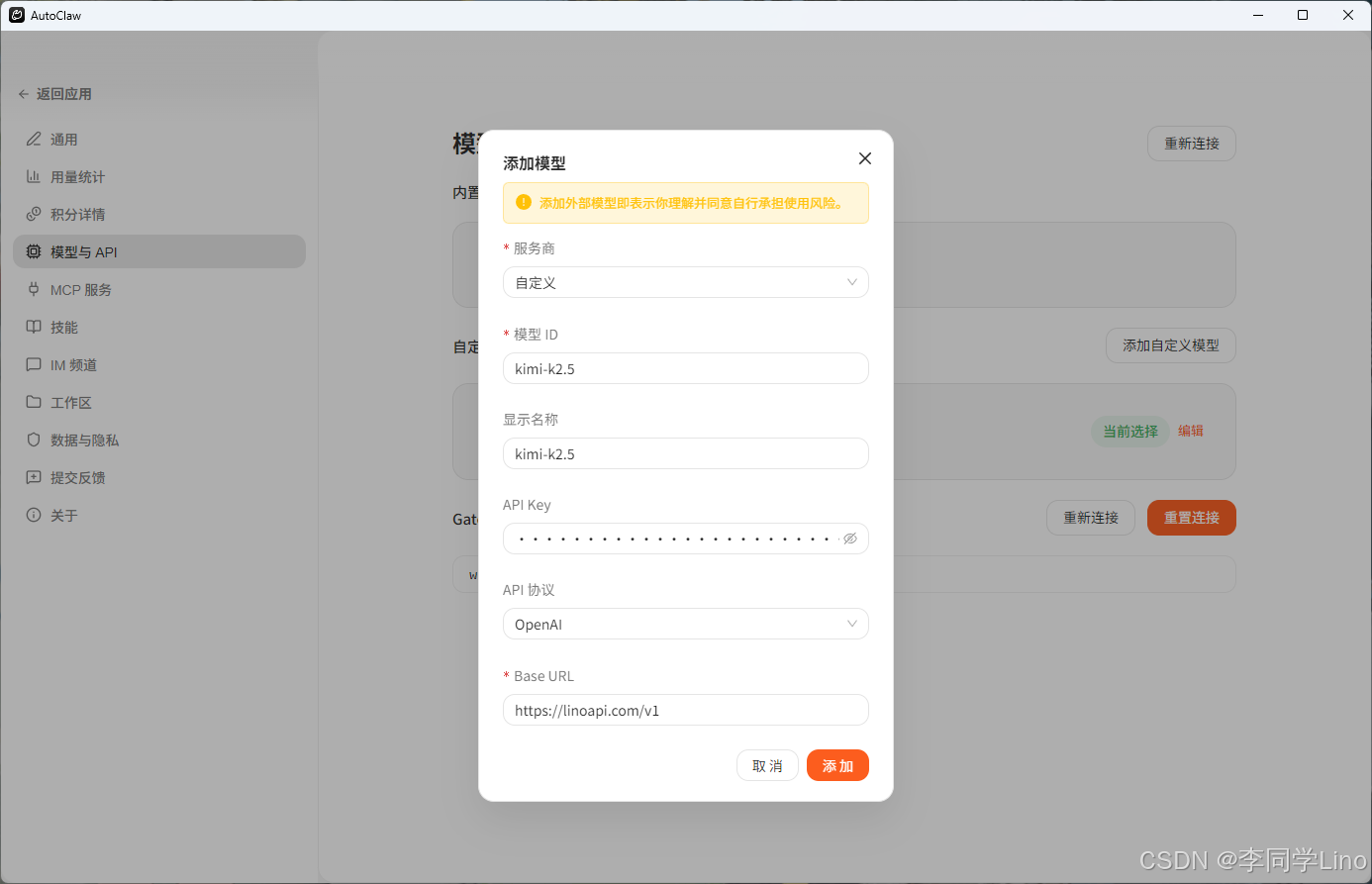Click the API 协议 label

click(x=529, y=590)
